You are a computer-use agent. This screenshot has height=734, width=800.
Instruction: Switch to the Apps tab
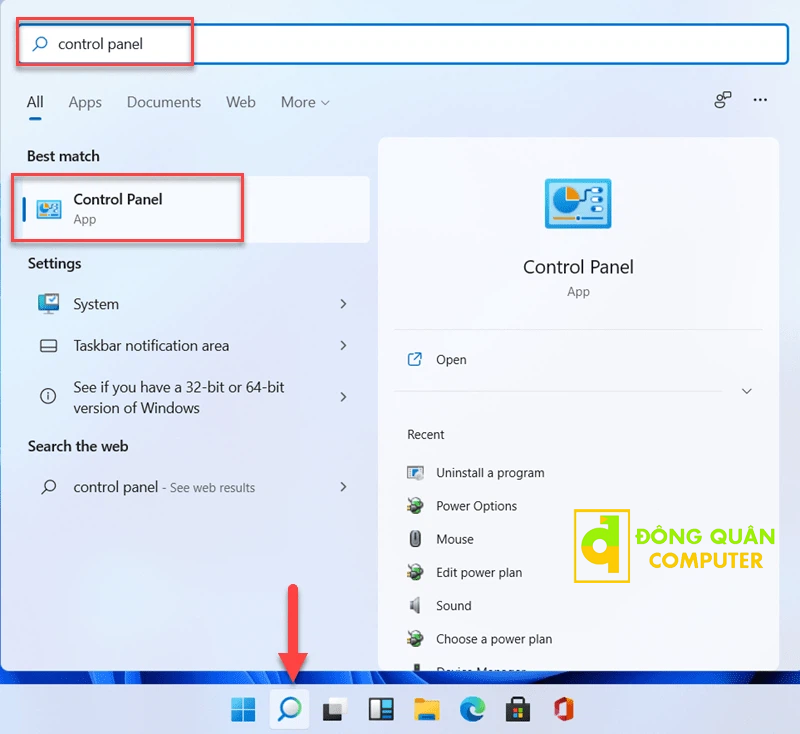[x=85, y=103]
